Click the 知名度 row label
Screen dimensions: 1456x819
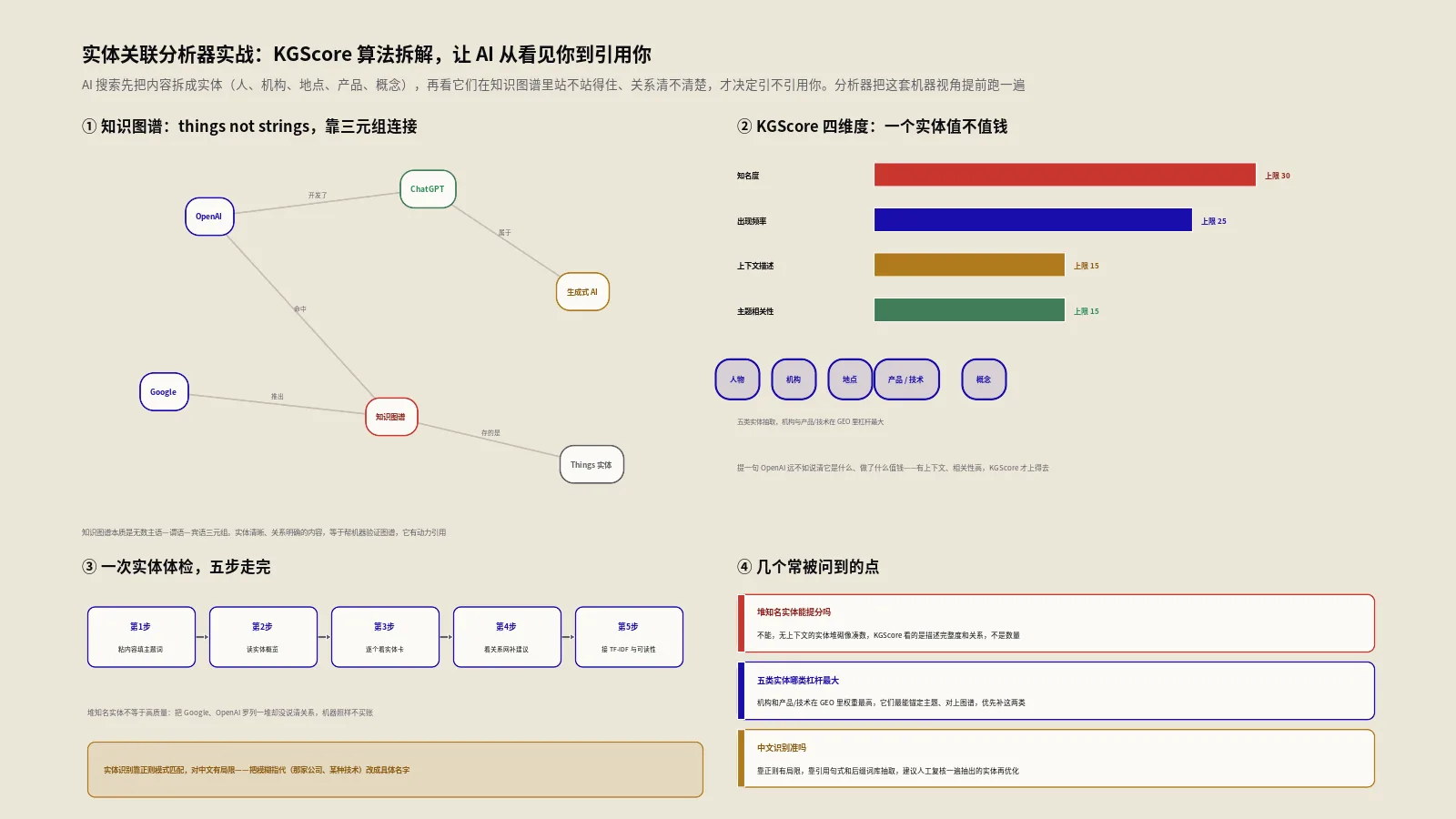pyautogui.click(x=748, y=176)
